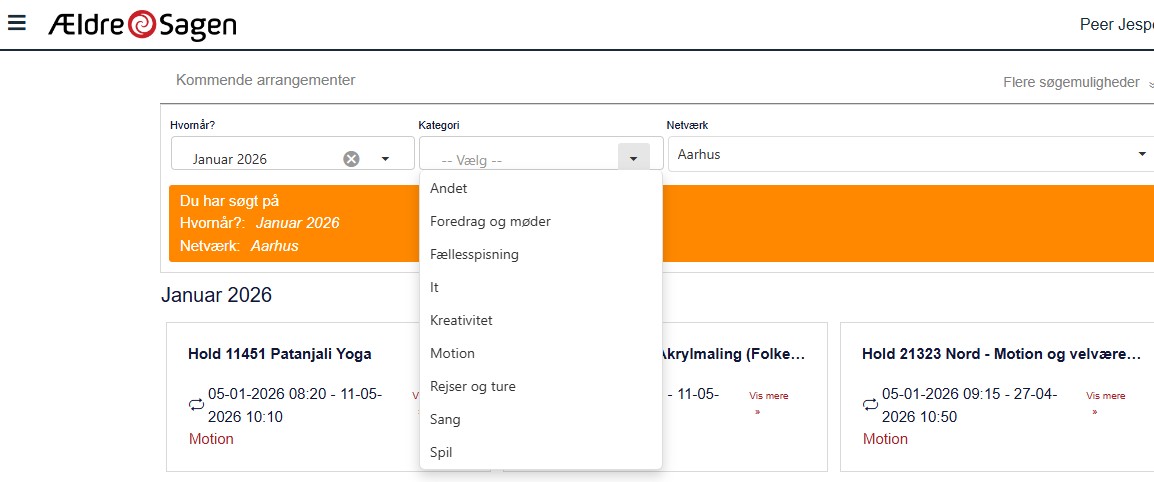
Task: Pick Spil from the category list
Action: pos(441,452)
